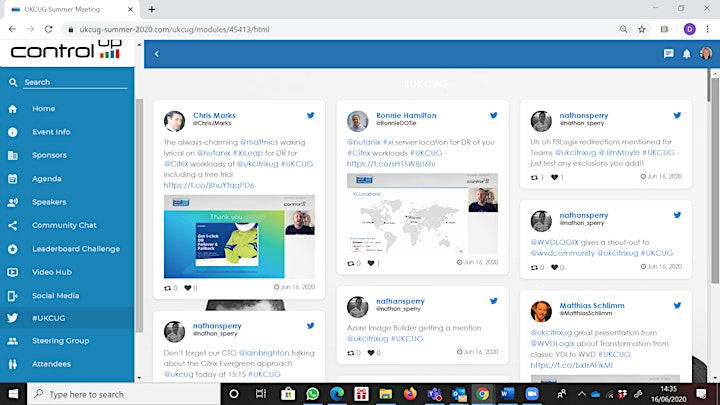Open the Chrome three-dot menu
Viewport: 720px width, 405px height.
tap(708, 29)
